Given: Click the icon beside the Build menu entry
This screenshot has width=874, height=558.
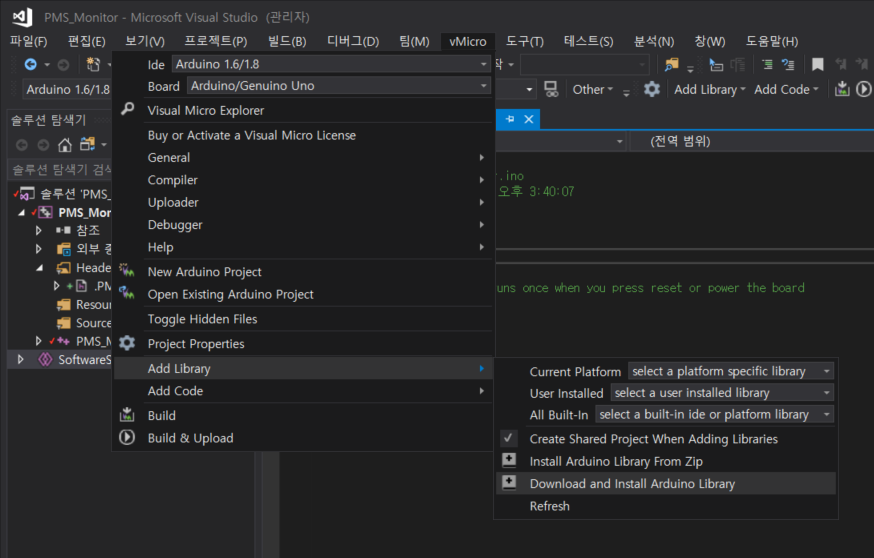Looking at the screenshot, I should click(127, 414).
